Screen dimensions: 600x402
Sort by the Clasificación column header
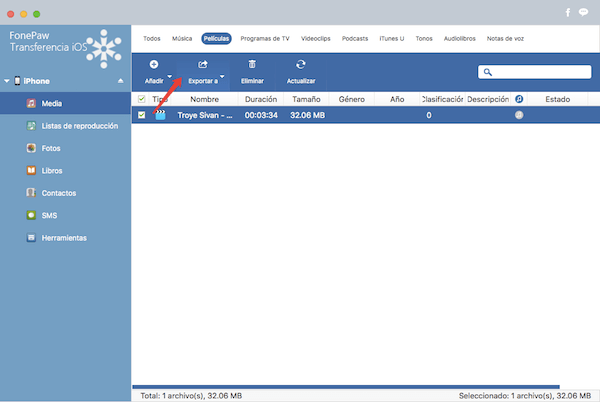tap(442, 99)
